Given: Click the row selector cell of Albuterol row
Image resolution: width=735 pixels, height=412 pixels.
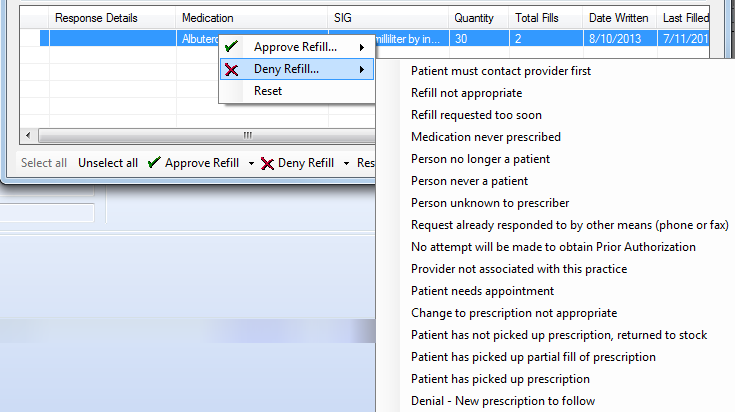Looking at the screenshot, I should 30,38.
